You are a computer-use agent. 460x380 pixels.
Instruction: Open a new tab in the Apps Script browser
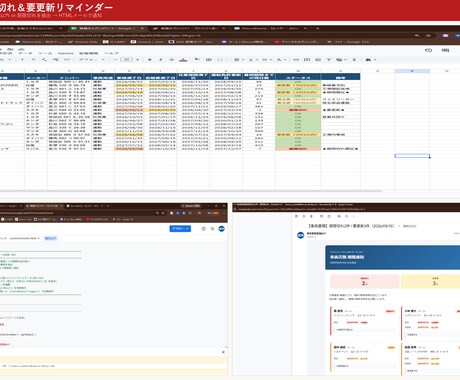[108, 206]
